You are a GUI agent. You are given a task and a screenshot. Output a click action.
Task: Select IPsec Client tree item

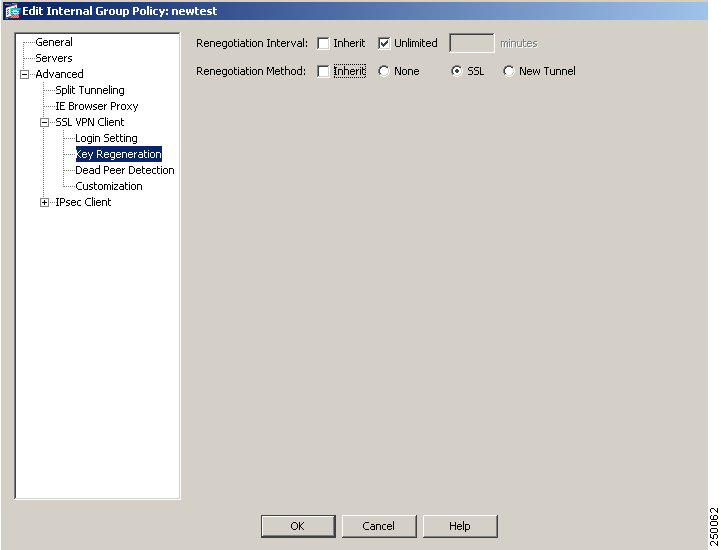(83, 202)
